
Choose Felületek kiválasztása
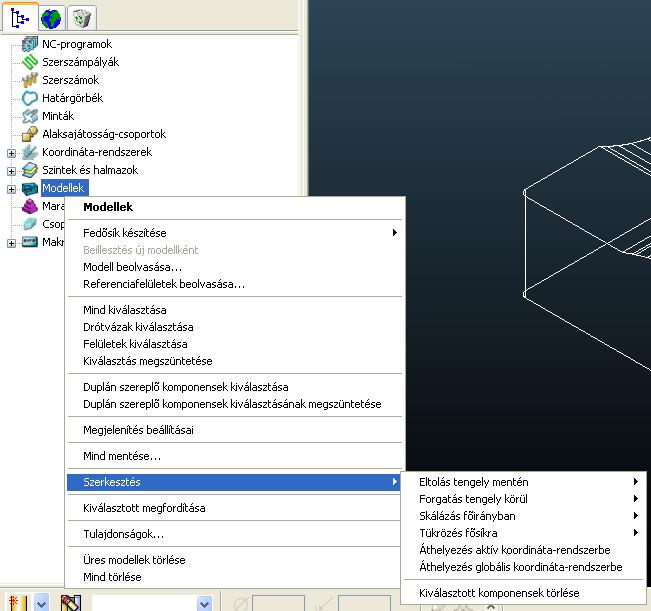235,344
